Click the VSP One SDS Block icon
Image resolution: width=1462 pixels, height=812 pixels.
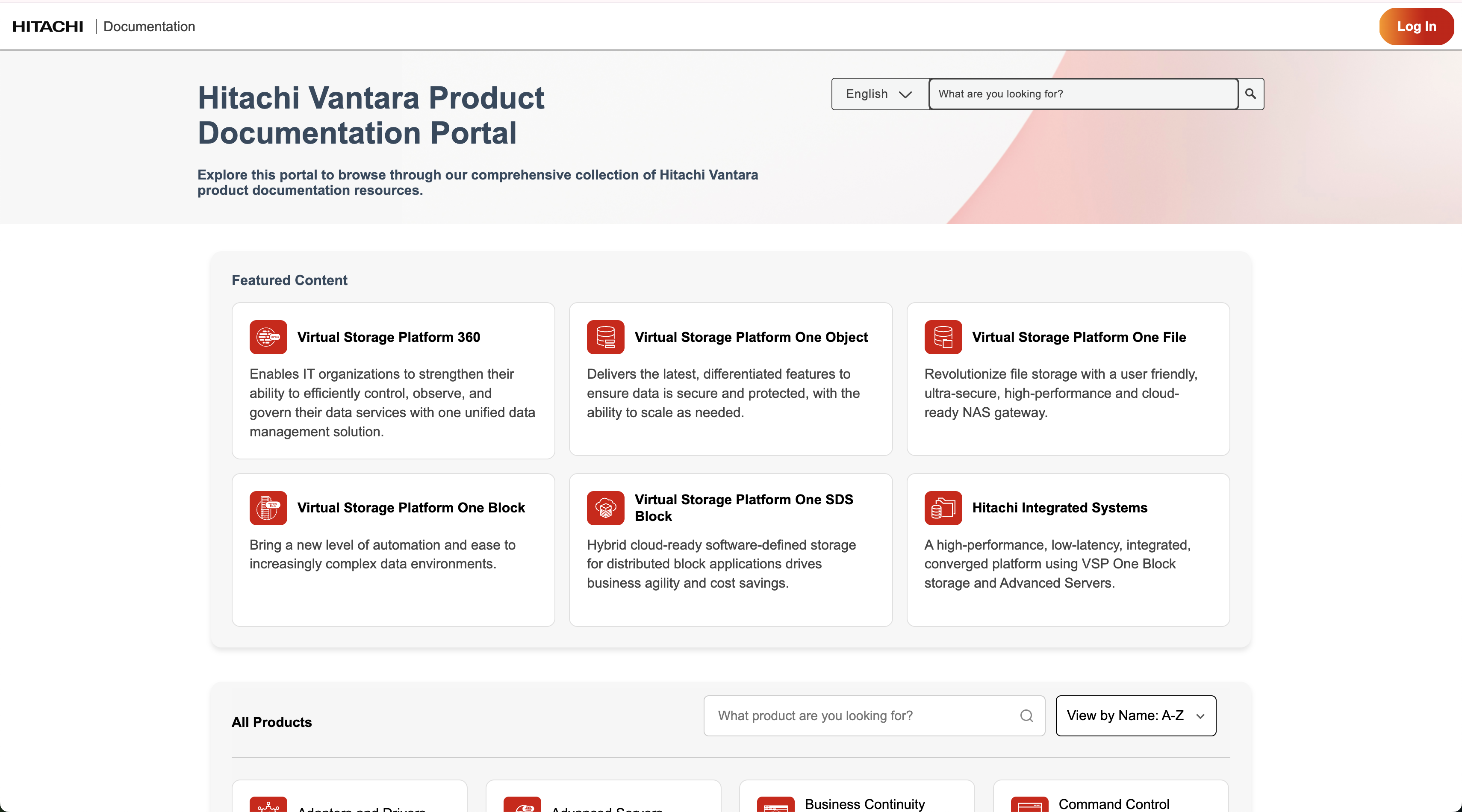(x=605, y=508)
